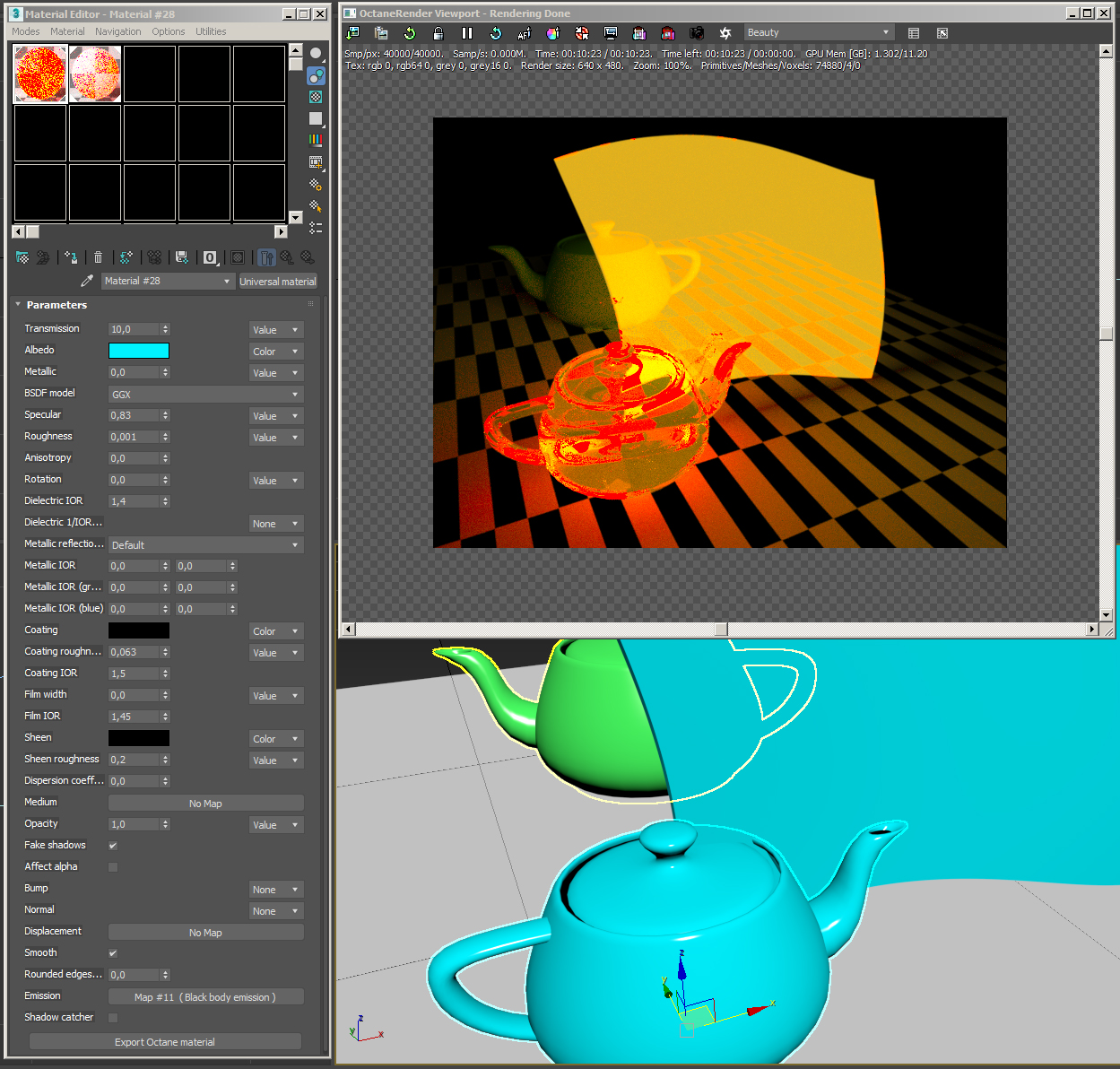This screenshot has height=1069, width=1120.
Task: Click Get Material icon in Material Editor
Action: tap(22, 257)
